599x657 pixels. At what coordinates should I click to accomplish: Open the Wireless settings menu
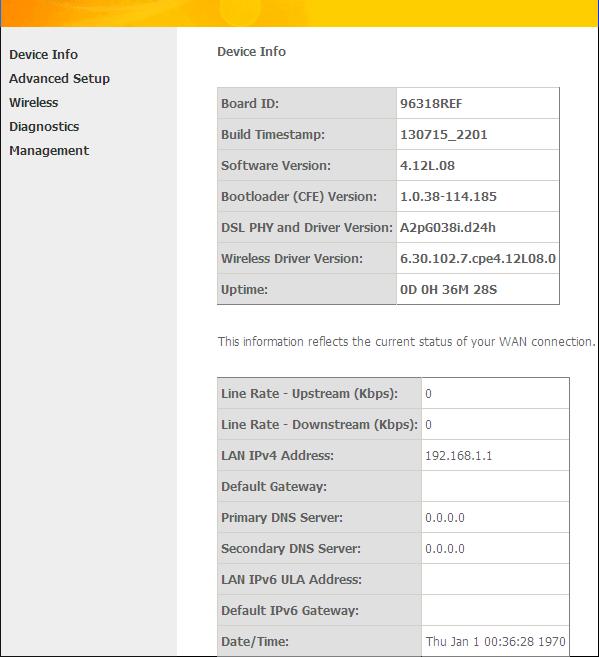[x=34, y=102]
